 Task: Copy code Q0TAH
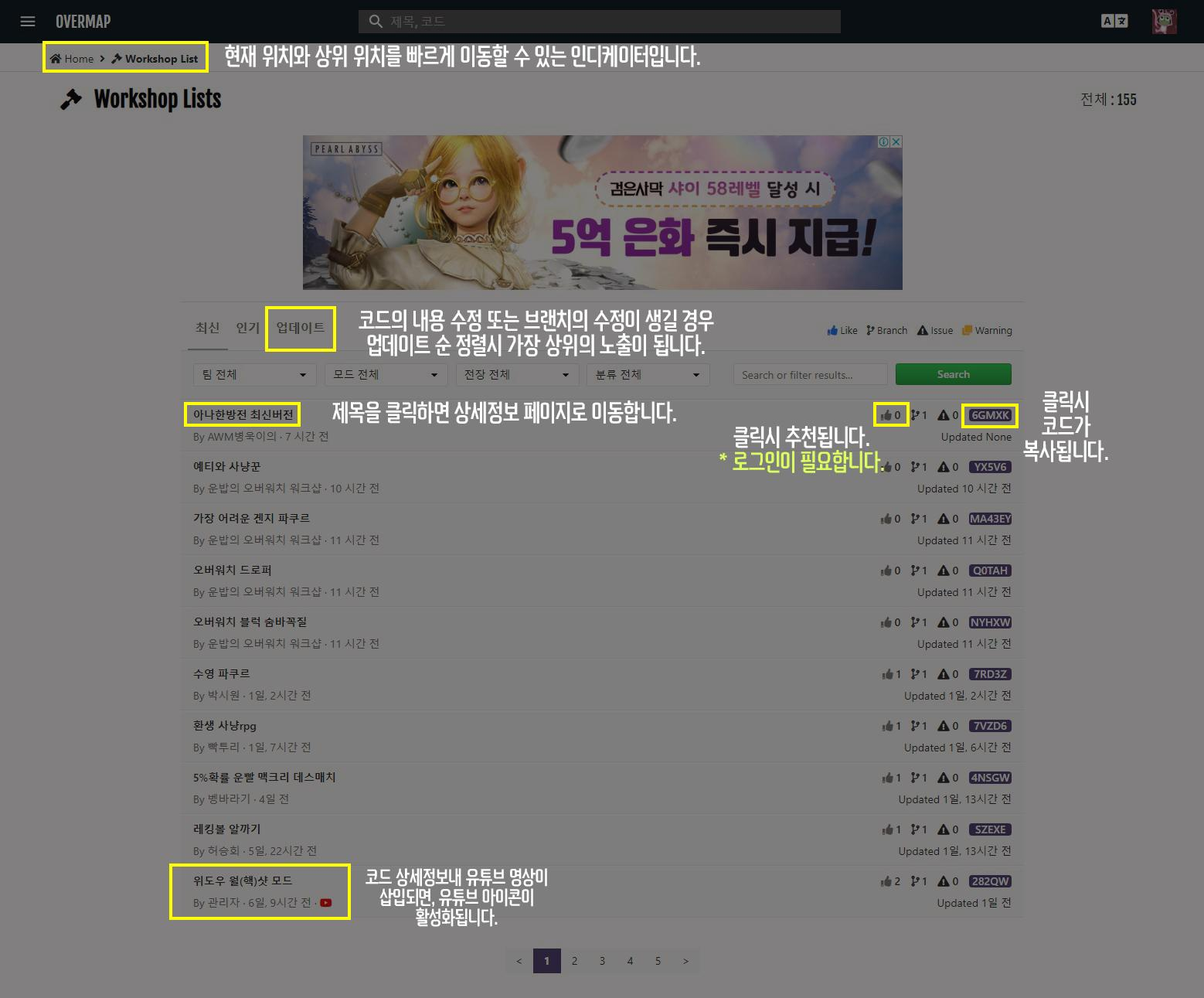(x=990, y=571)
